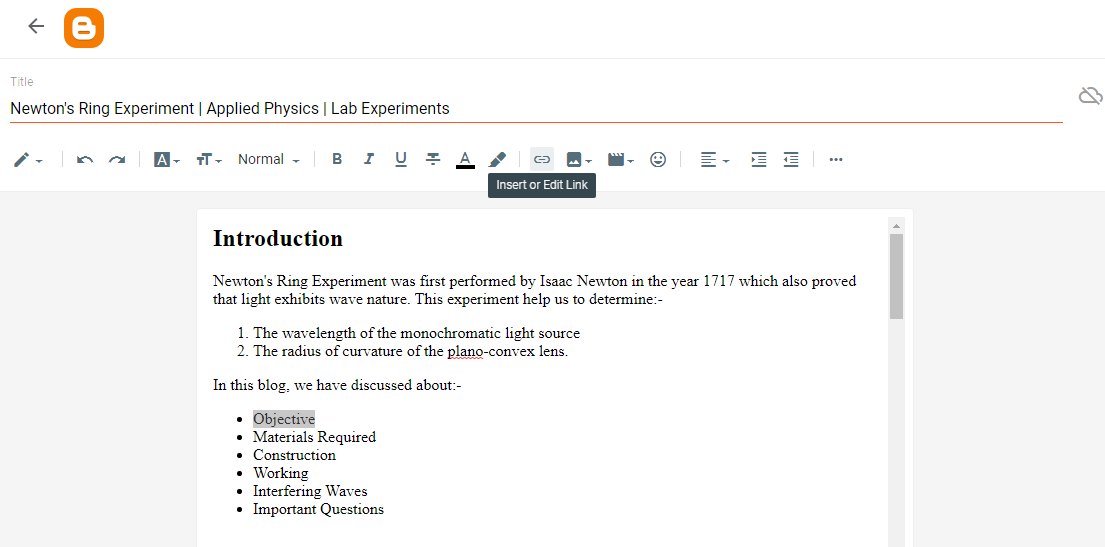Click the radius of curvature list item
The height and width of the screenshot is (547, 1105).
coord(411,352)
